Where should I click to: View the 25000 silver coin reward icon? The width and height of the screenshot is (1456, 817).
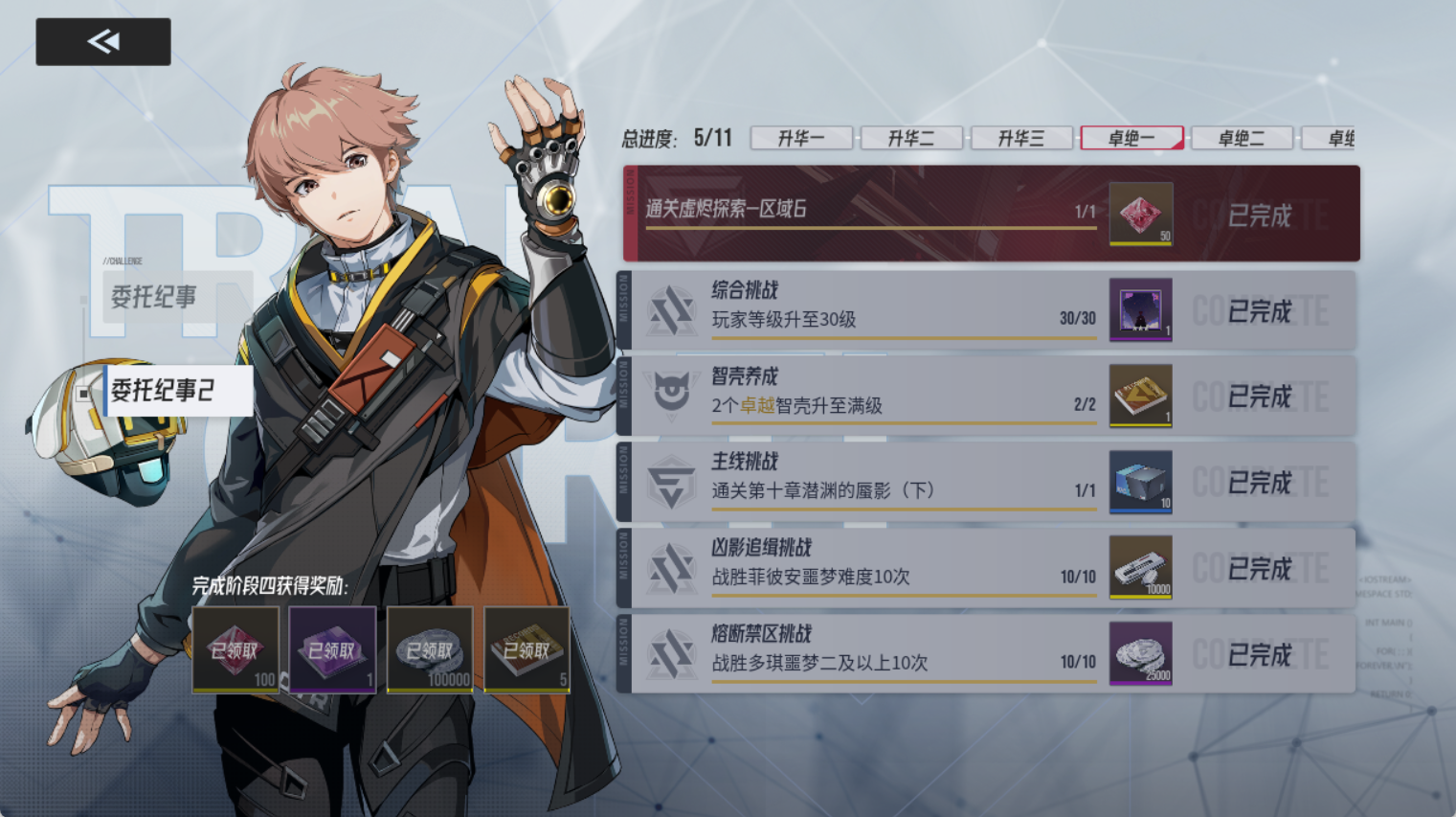point(1140,653)
